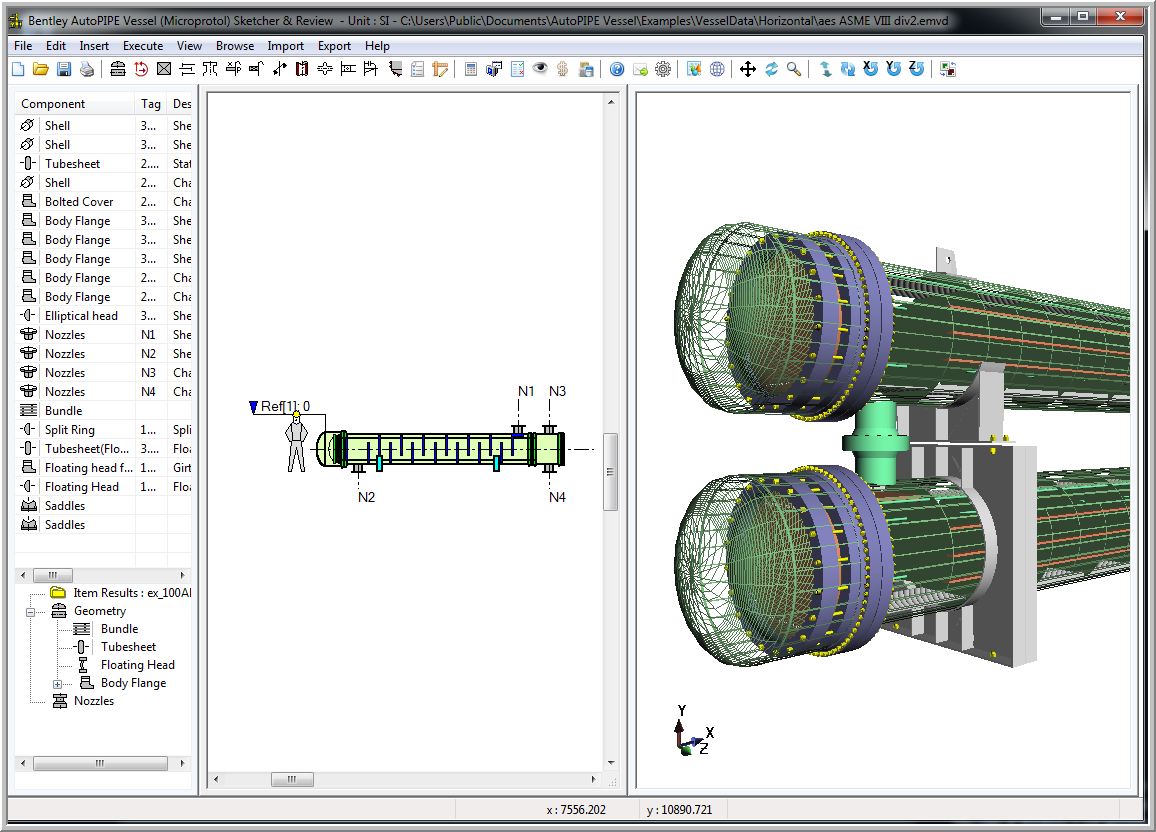Select the Nozzles N1 row
This screenshot has width=1156, height=832.
coord(103,335)
